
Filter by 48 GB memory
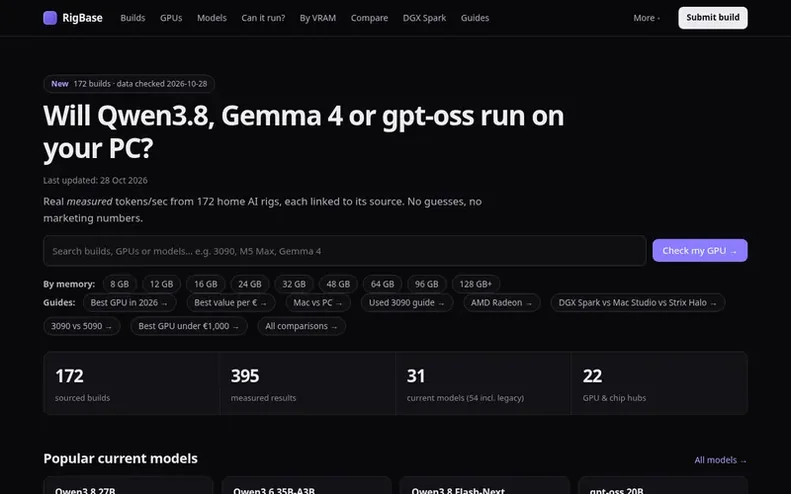coord(338,284)
